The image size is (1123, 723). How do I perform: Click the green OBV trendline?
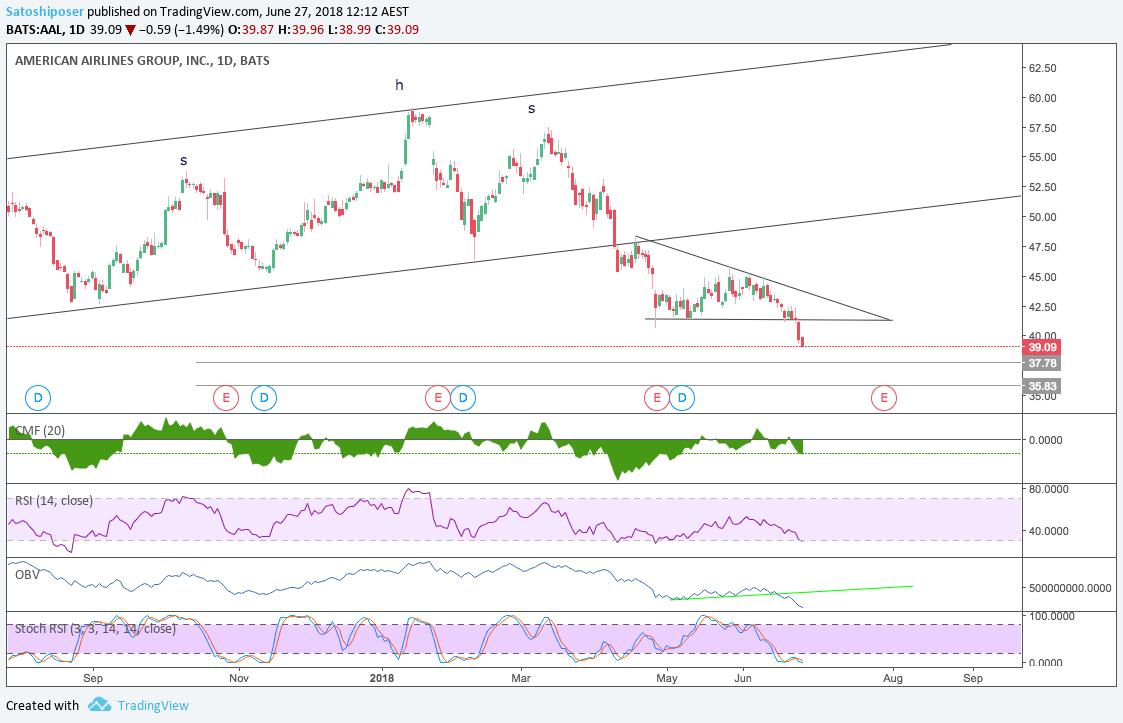point(791,593)
